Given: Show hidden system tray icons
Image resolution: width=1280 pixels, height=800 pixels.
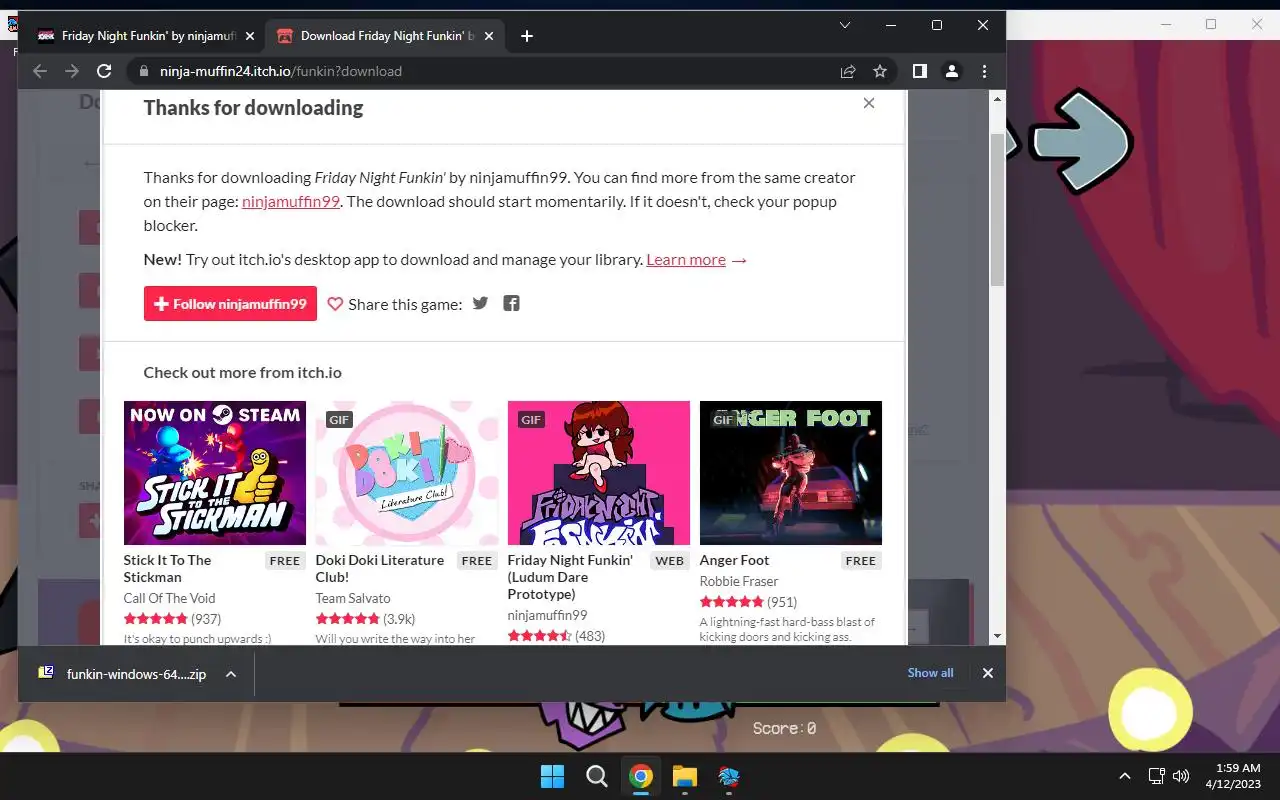Looking at the screenshot, I should [x=1125, y=776].
